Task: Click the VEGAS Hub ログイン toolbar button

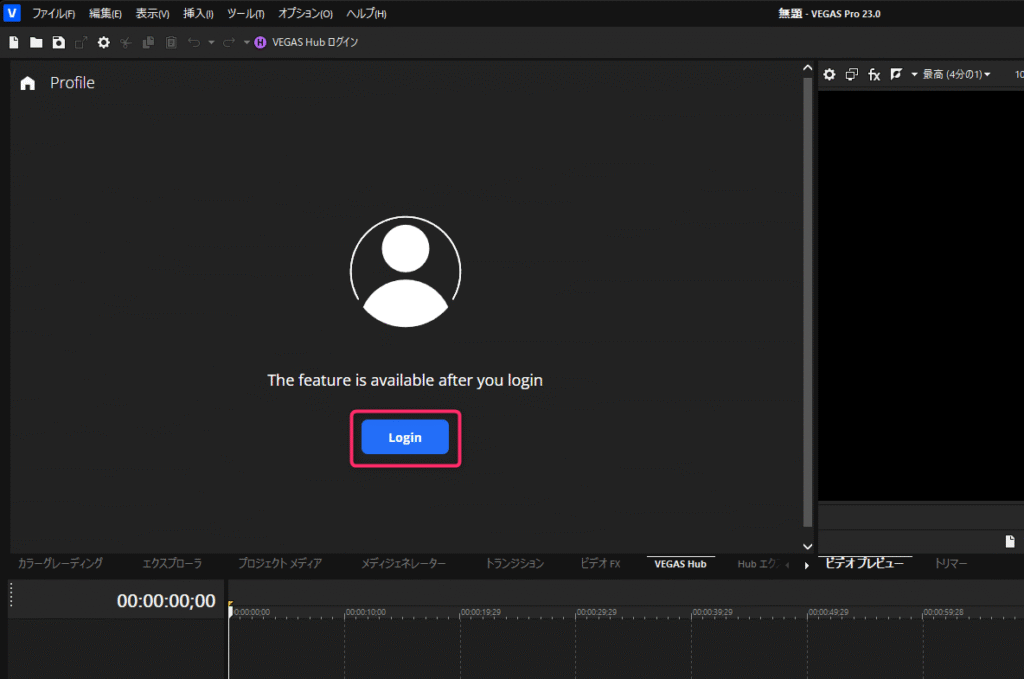Action: [307, 42]
